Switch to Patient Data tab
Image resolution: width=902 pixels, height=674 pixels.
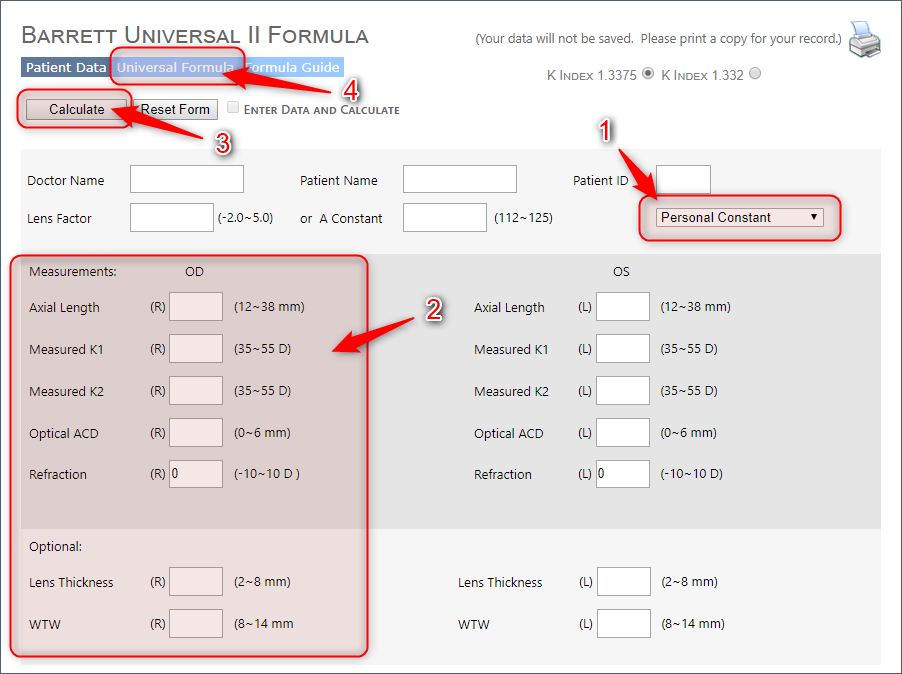[66, 67]
